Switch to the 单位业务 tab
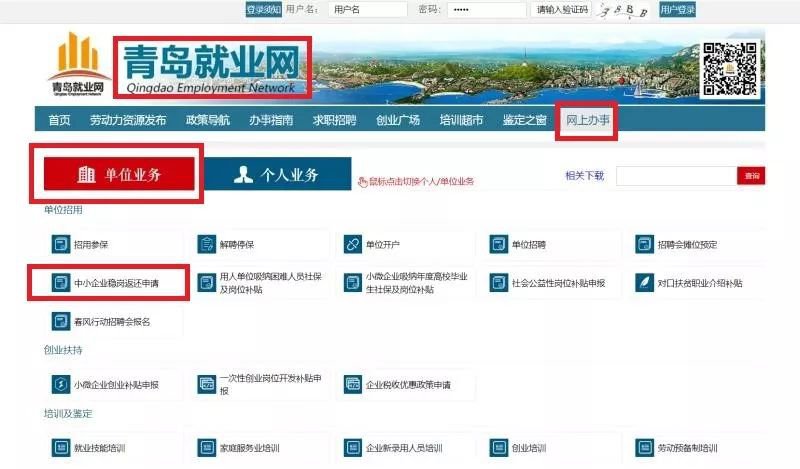Viewport: 800px width, 469px height. point(118,174)
